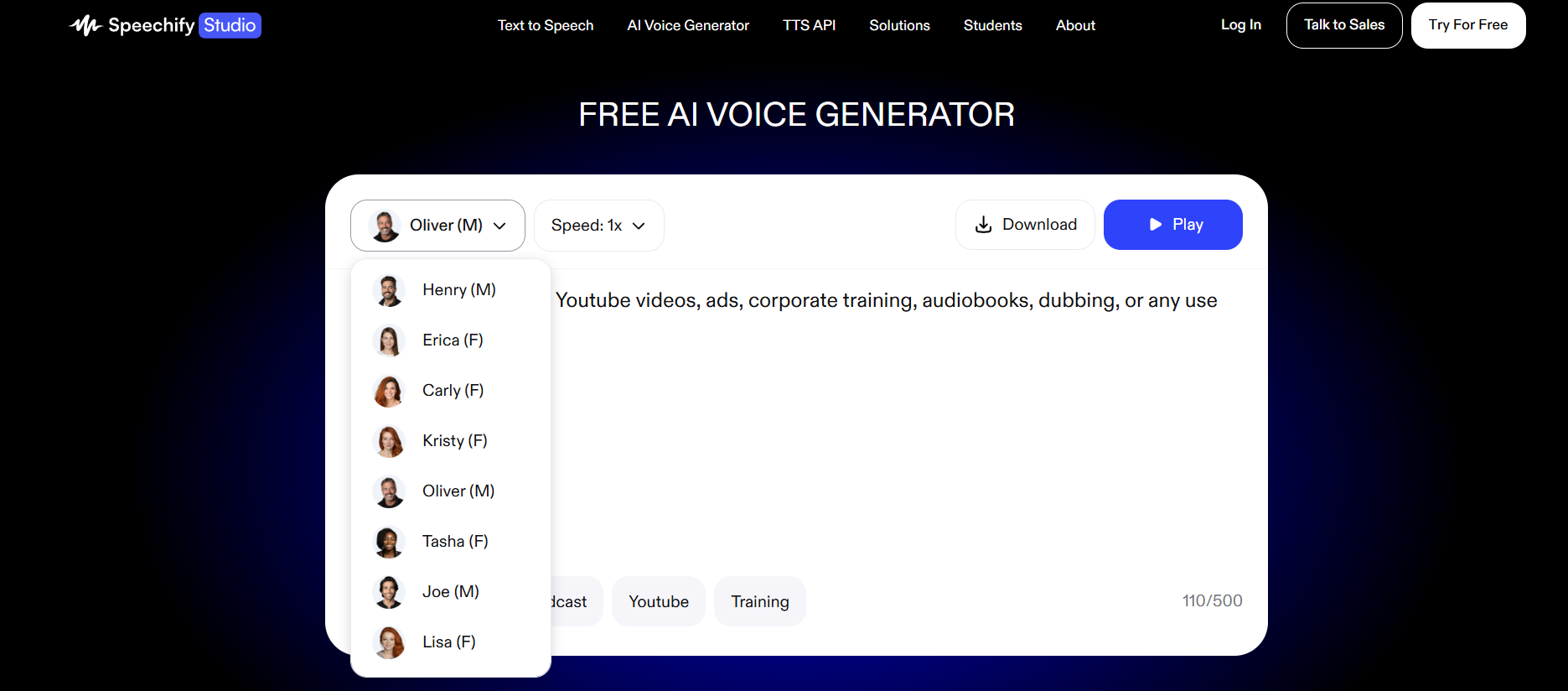The height and width of the screenshot is (691, 1568).
Task: Open the Speed: 1x dropdown
Action: click(x=599, y=226)
